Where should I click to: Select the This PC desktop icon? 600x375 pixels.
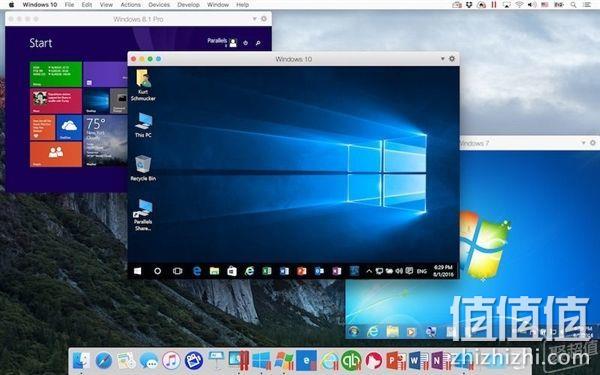tap(143, 125)
